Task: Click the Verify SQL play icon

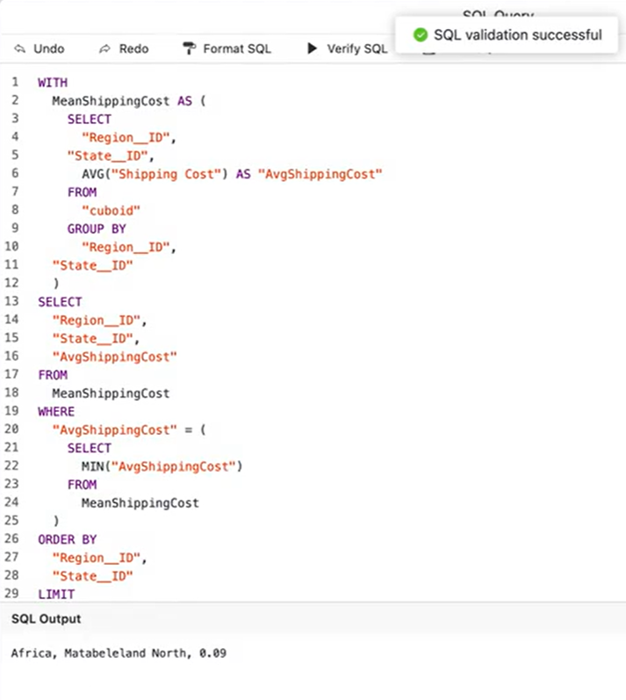Action: pyautogui.click(x=312, y=48)
